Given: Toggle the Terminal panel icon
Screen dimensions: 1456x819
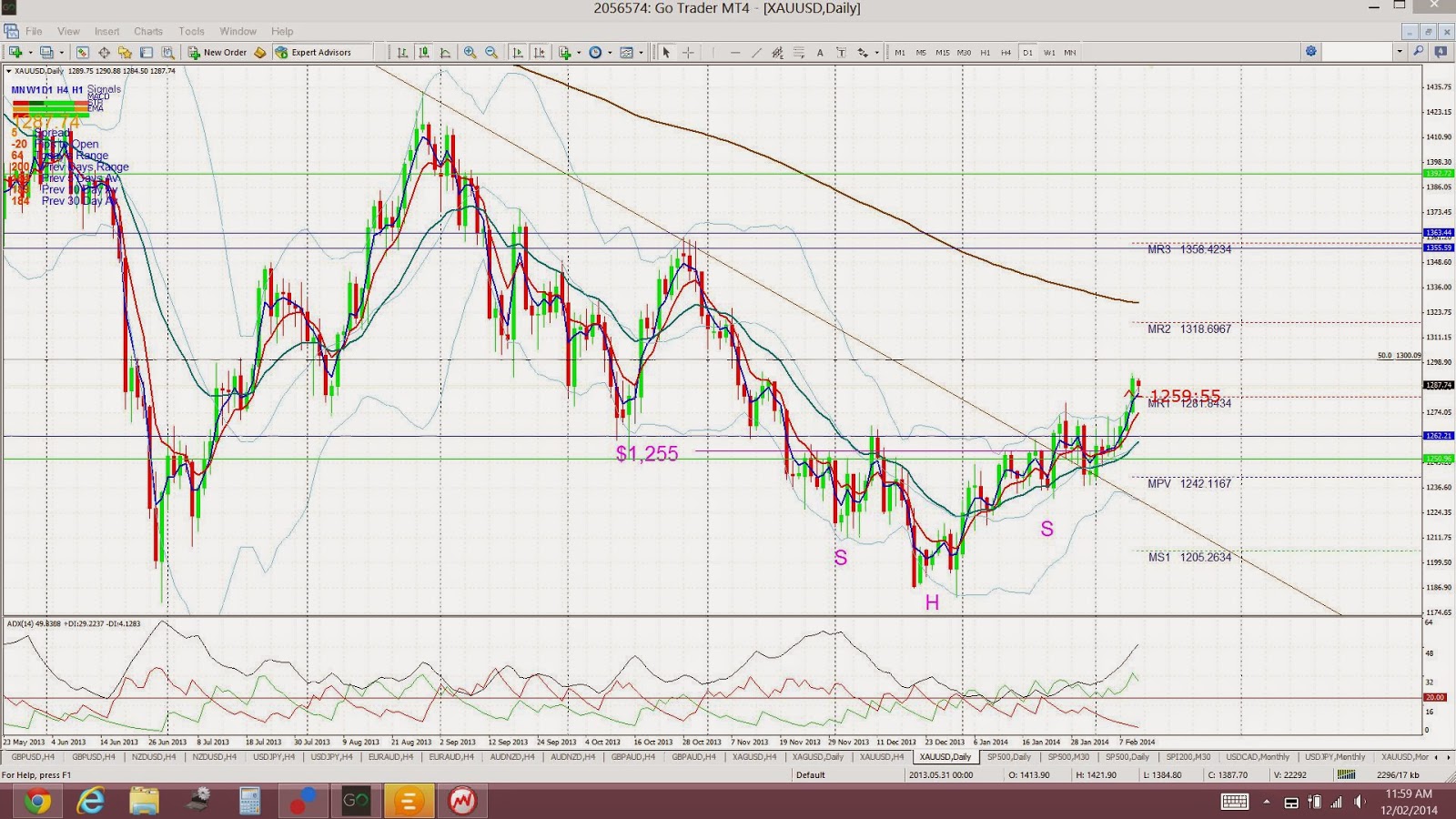Looking at the screenshot, I should coord(147,53).
